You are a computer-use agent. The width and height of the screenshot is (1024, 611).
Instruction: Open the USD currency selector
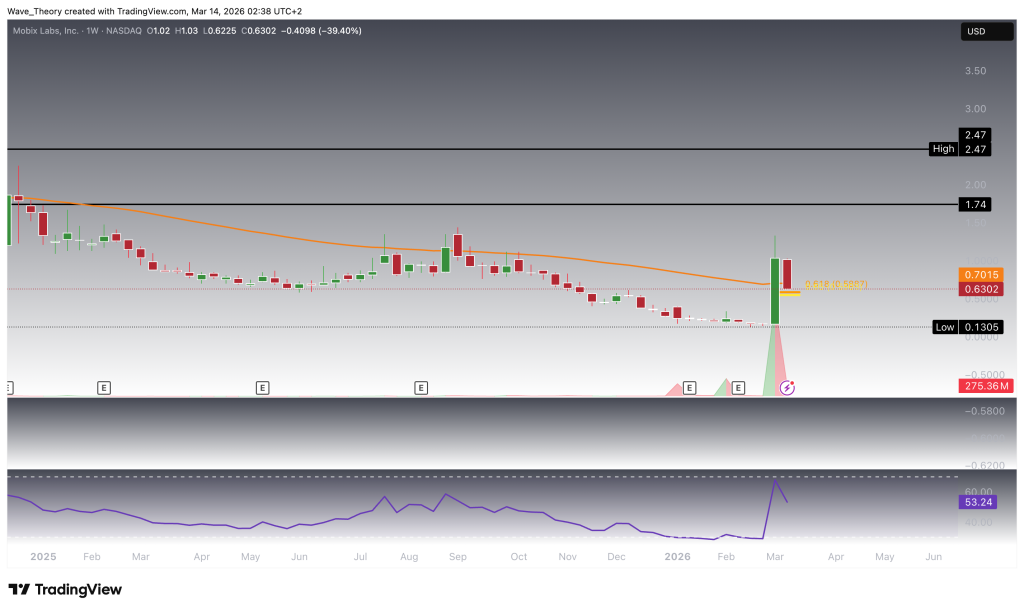(974, 32)
